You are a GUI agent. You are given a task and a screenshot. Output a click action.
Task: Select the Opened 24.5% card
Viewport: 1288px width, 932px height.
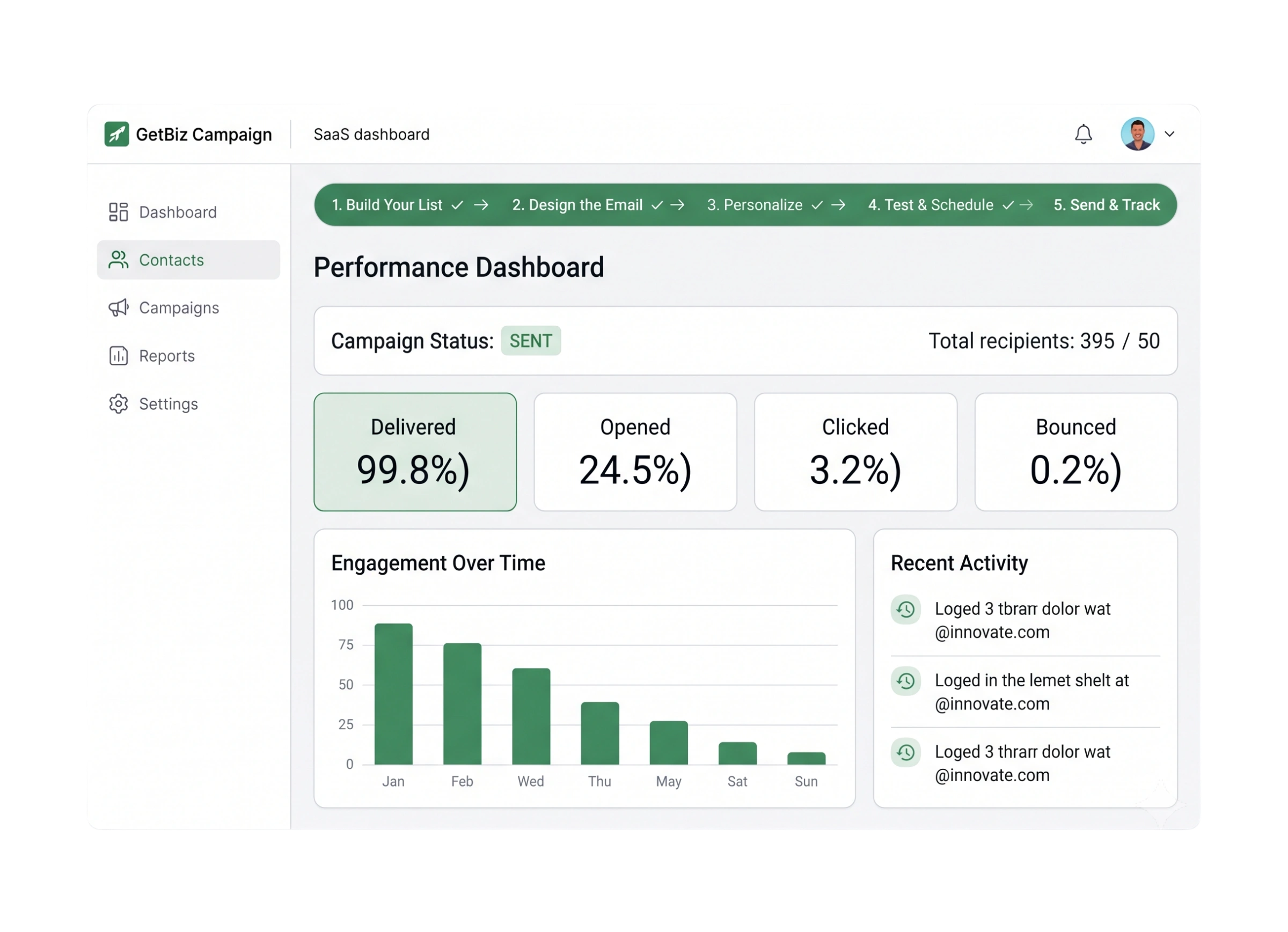pyautogui.click(x=635, y=452)
